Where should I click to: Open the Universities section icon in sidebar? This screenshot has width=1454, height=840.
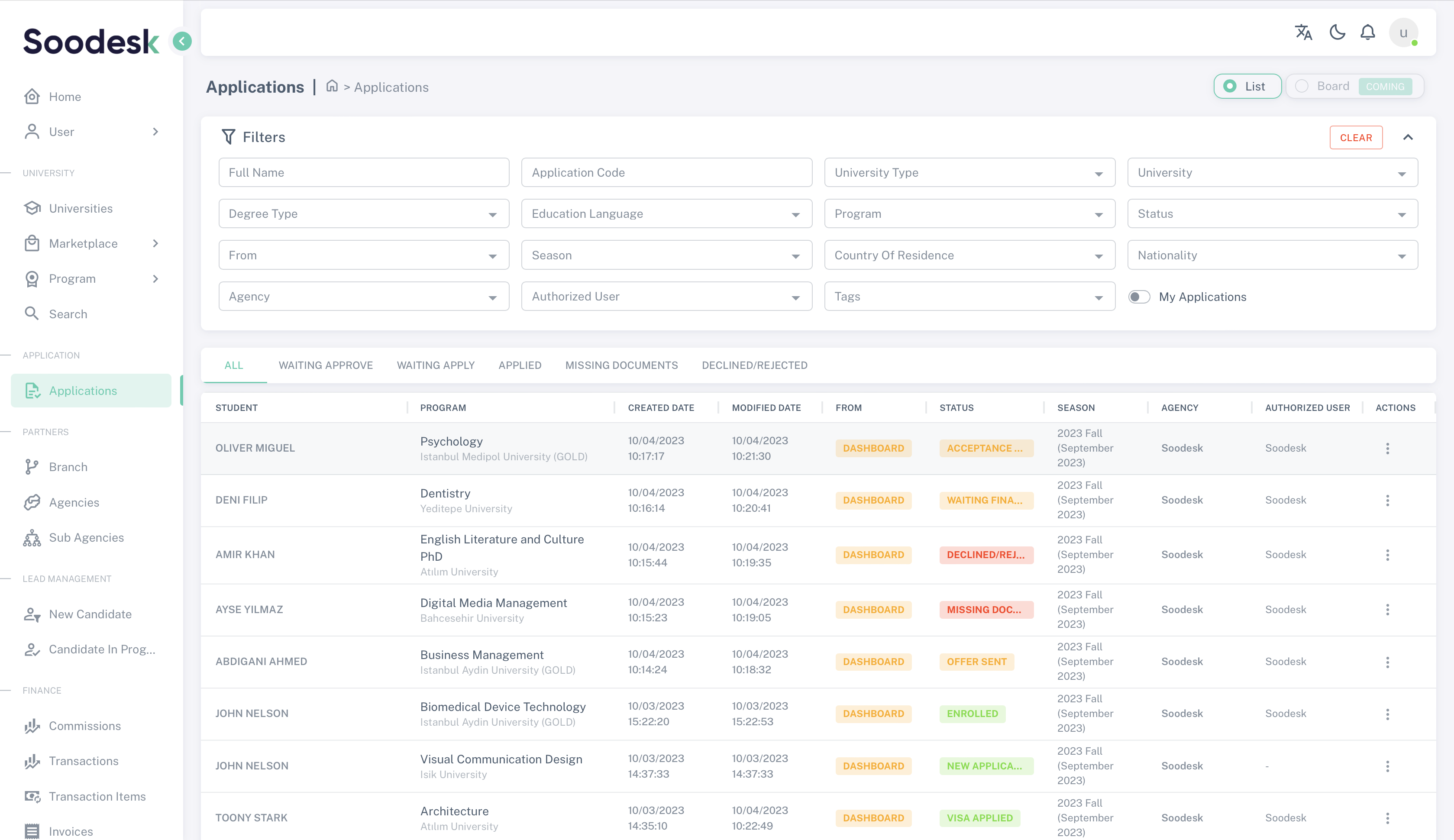[32, 208]
